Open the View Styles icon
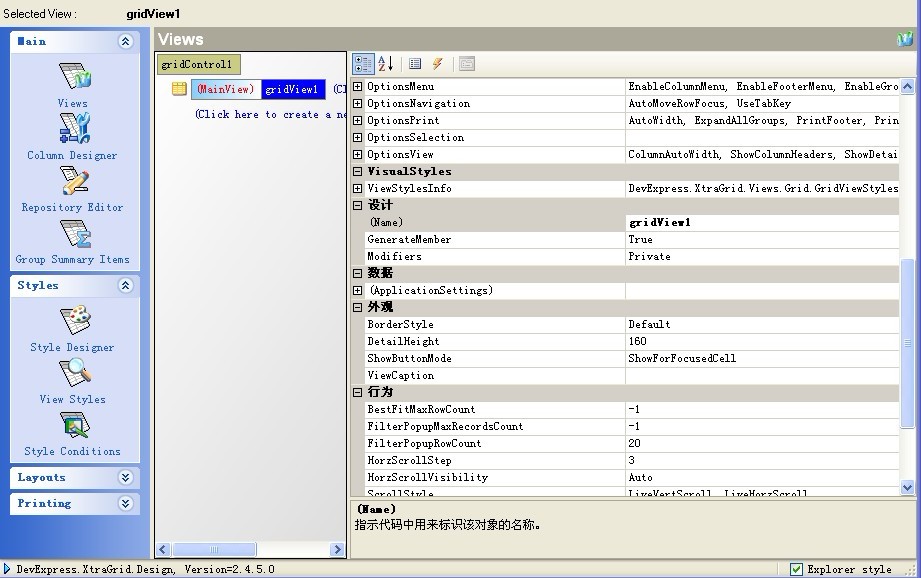 click(75, 372)
